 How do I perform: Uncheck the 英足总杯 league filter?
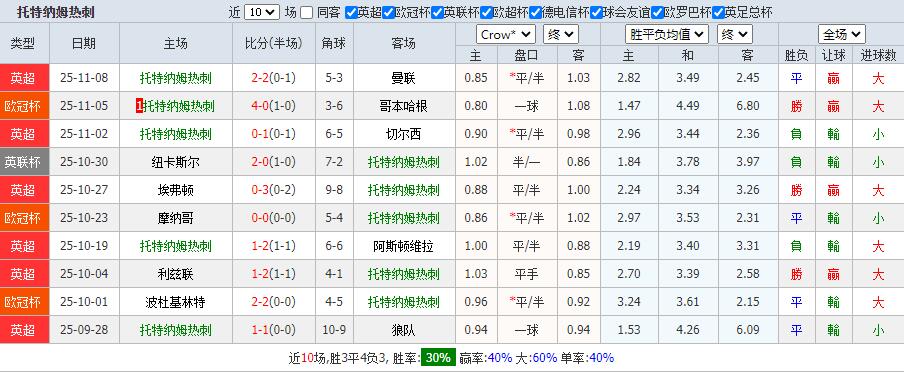[x=718, y=13]
